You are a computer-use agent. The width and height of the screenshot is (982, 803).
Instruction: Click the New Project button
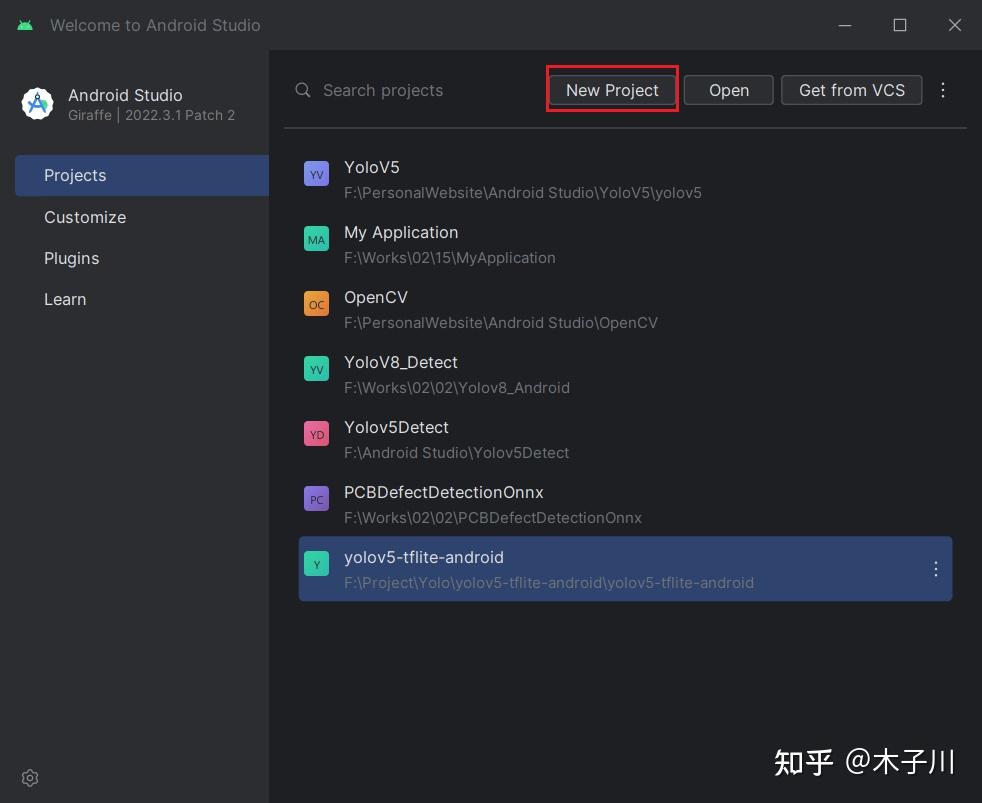[x=611, y=90]
